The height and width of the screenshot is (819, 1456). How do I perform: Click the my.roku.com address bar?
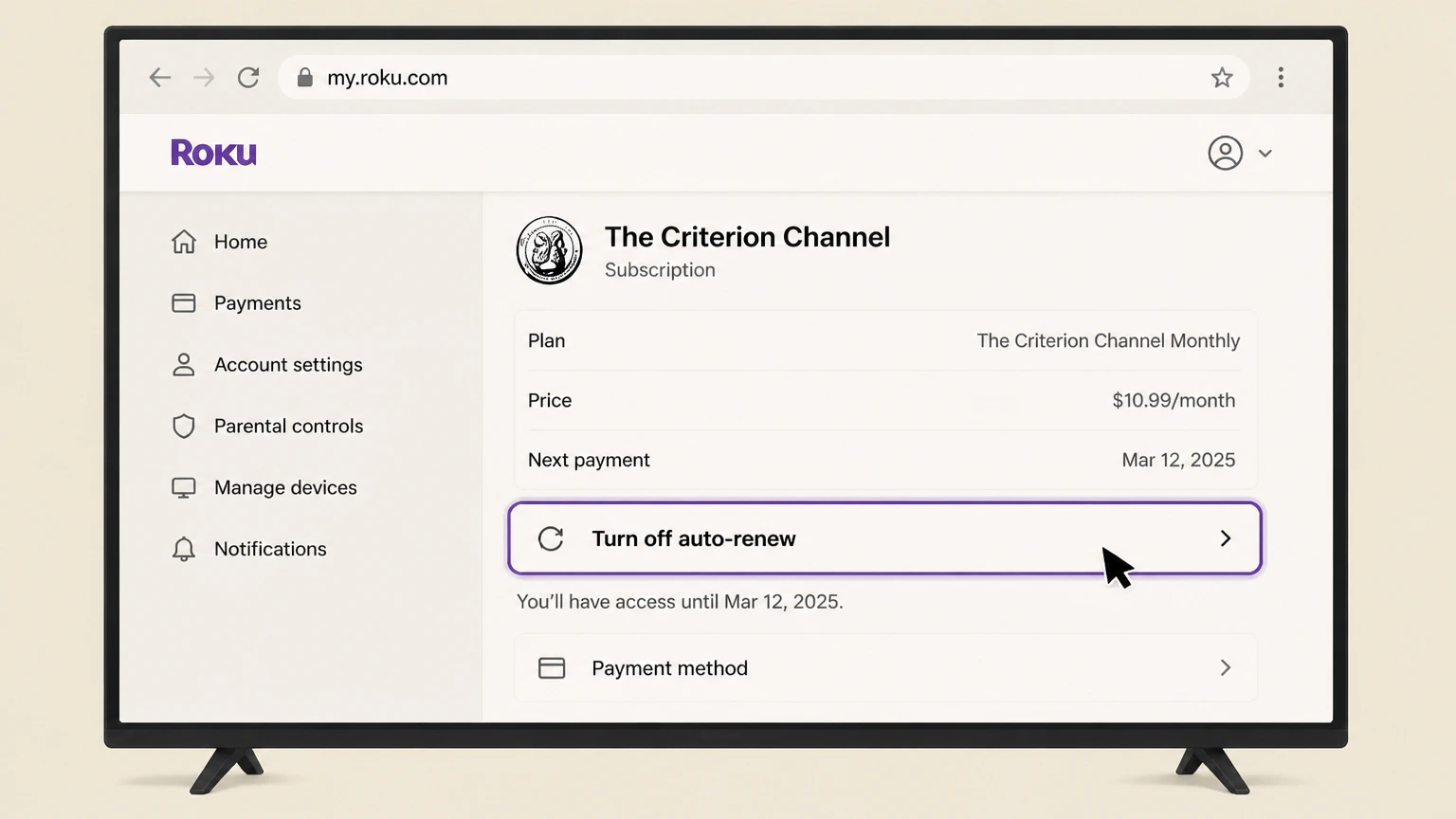click(x=763, y=78)
